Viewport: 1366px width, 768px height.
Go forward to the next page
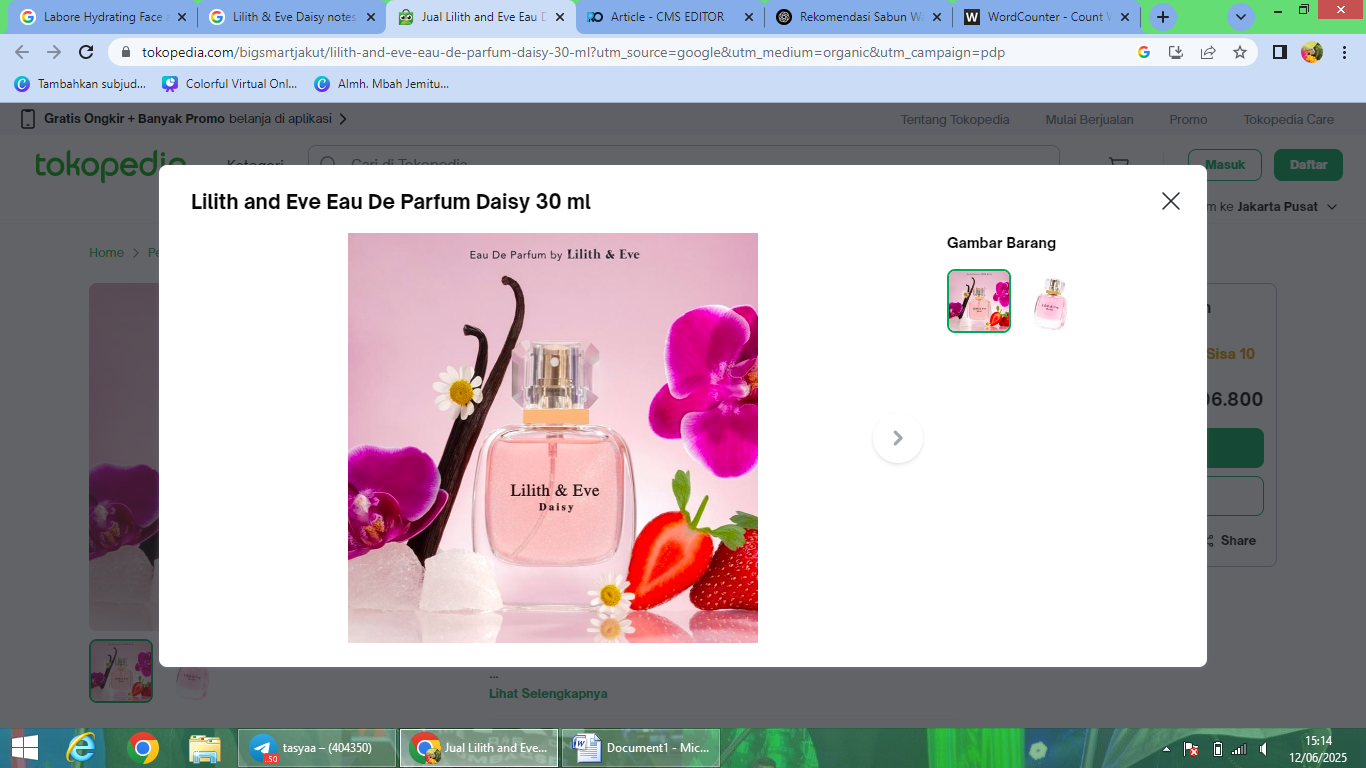click(x=54, y=53)
